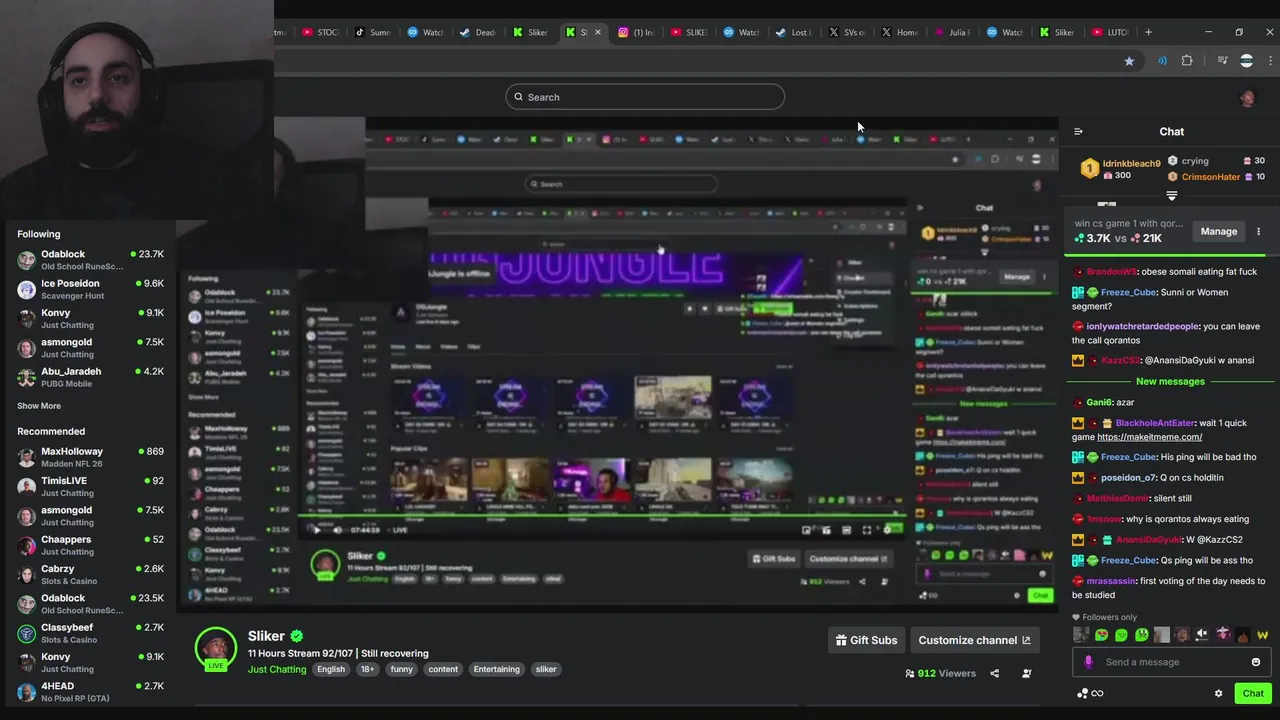Screen dimensions: 1280x720
Task: Click poseidon_o7 username in chat
Action: pyautogui.click(x=1128, y=478)
